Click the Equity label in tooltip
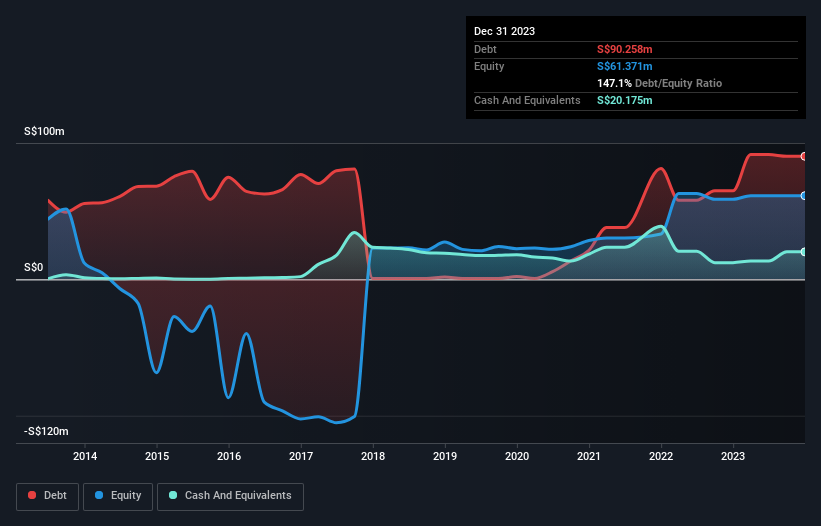The image size is (821, 526). click(489, 66)
